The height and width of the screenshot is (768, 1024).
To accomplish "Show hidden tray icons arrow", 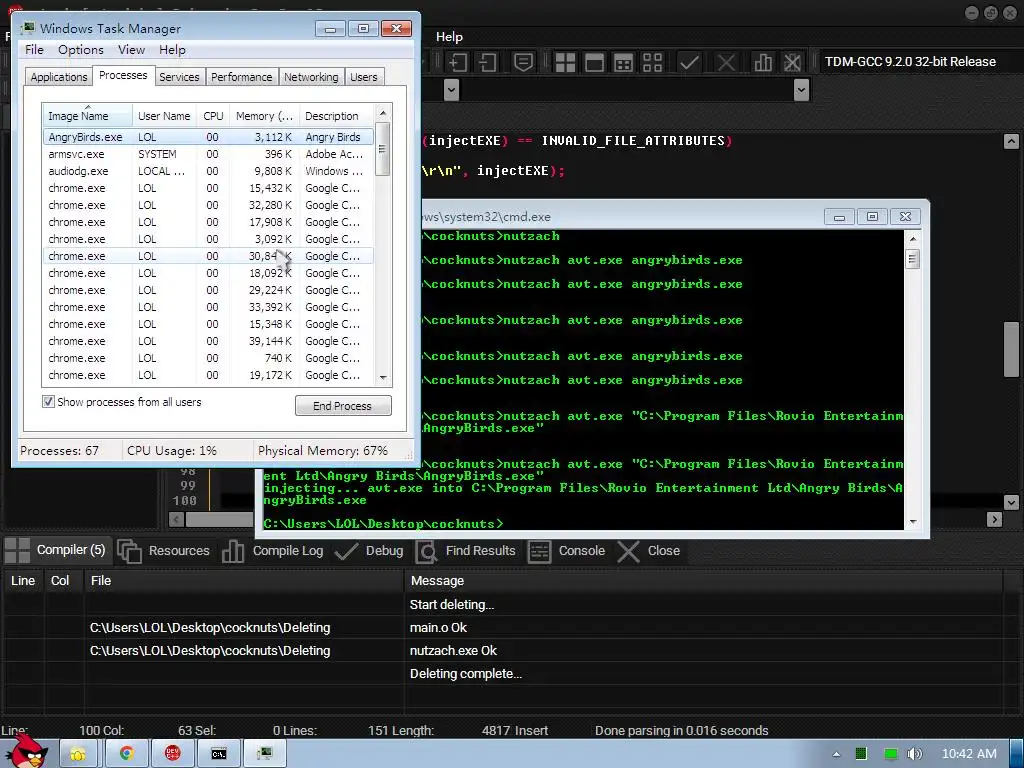I will 836,754.
